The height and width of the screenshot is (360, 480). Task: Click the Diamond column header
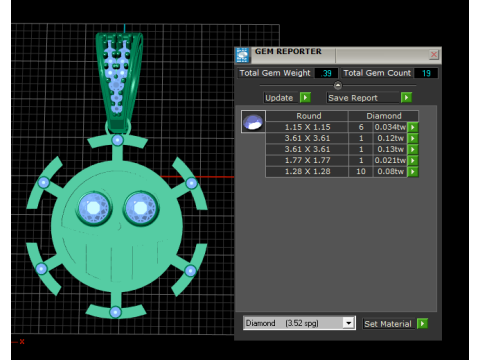pos(383,116)
